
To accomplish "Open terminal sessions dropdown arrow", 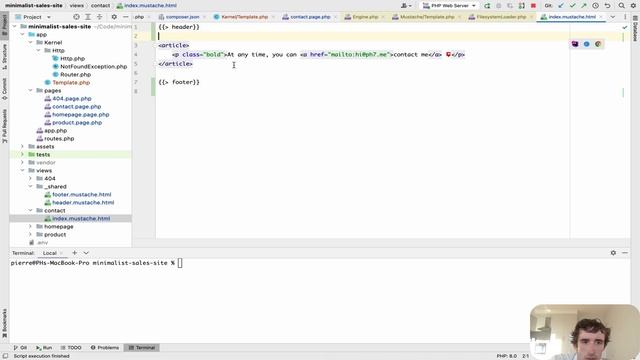I will pos(86,253).
